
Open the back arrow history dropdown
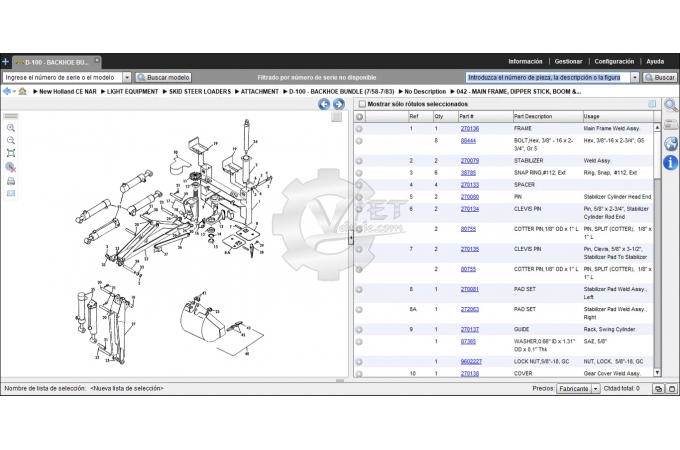pos(14,91)
